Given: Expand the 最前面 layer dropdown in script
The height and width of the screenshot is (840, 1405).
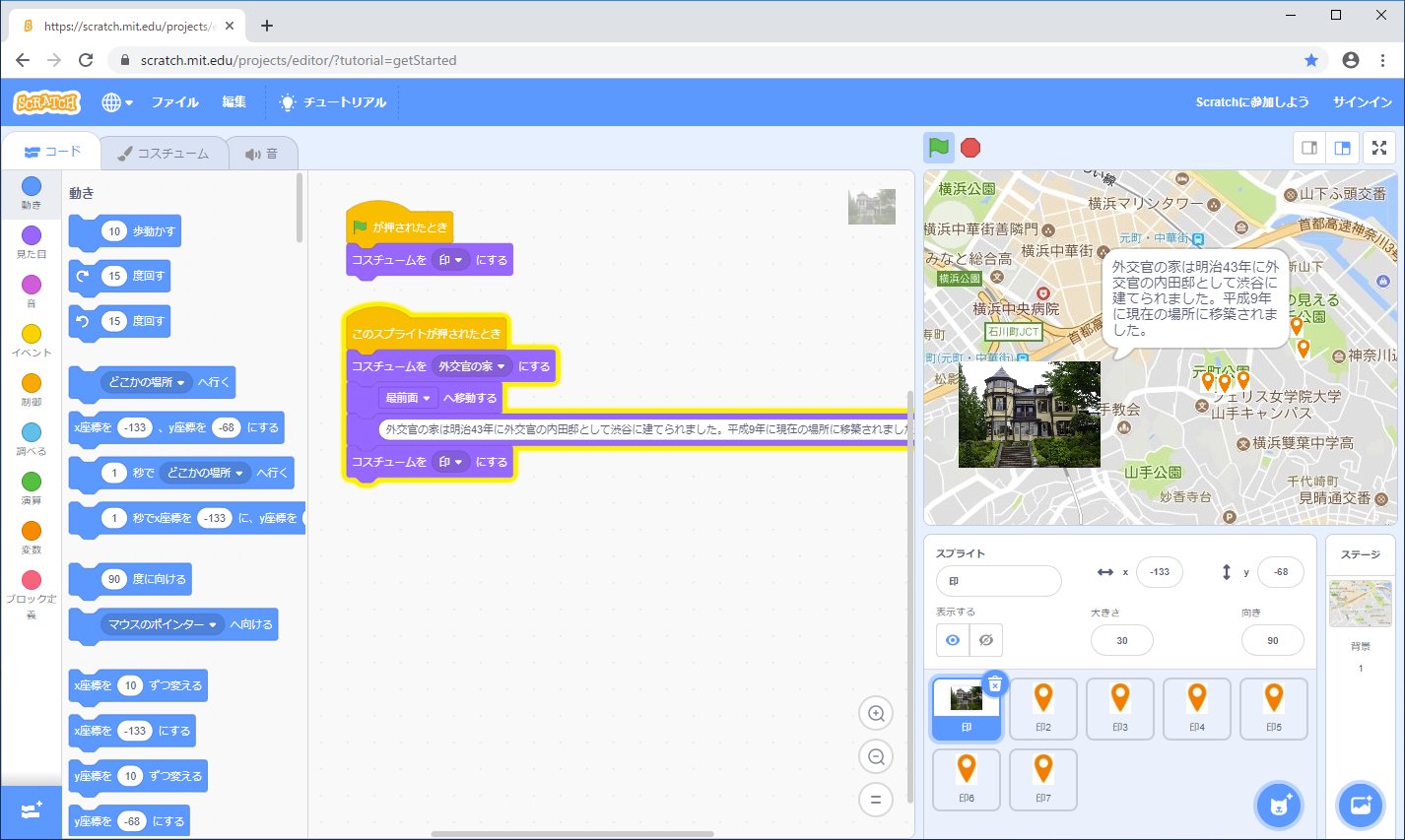Looking at the screenshot, I should tap(408, 398).
